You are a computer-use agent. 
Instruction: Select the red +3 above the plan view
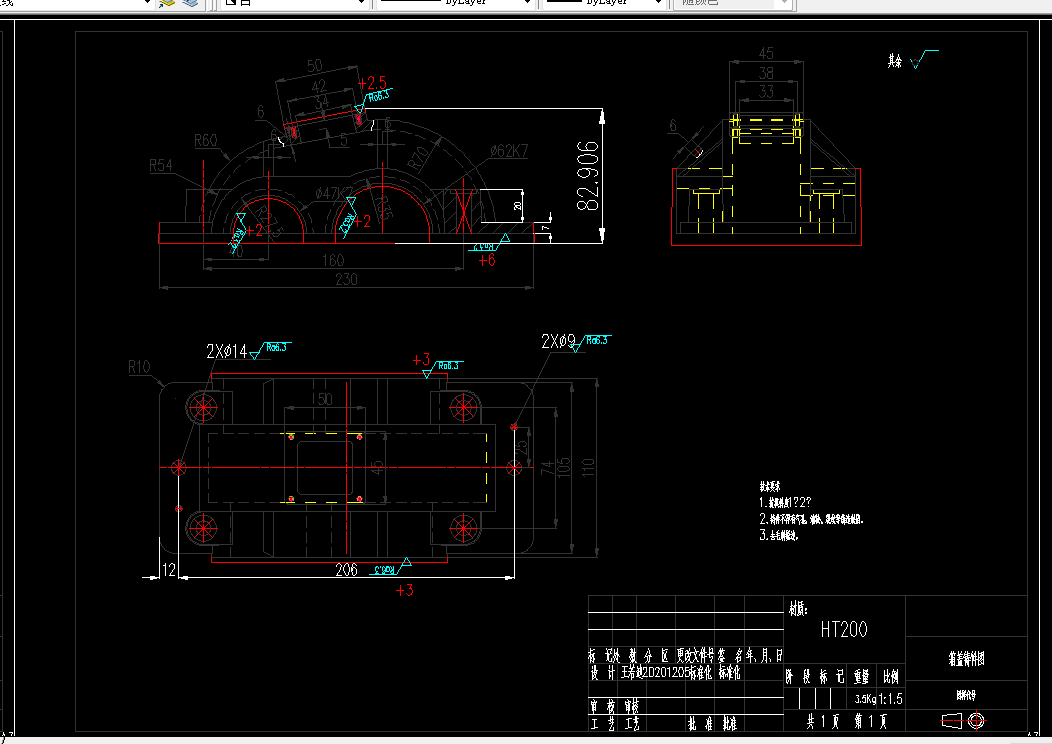[421, 360]
